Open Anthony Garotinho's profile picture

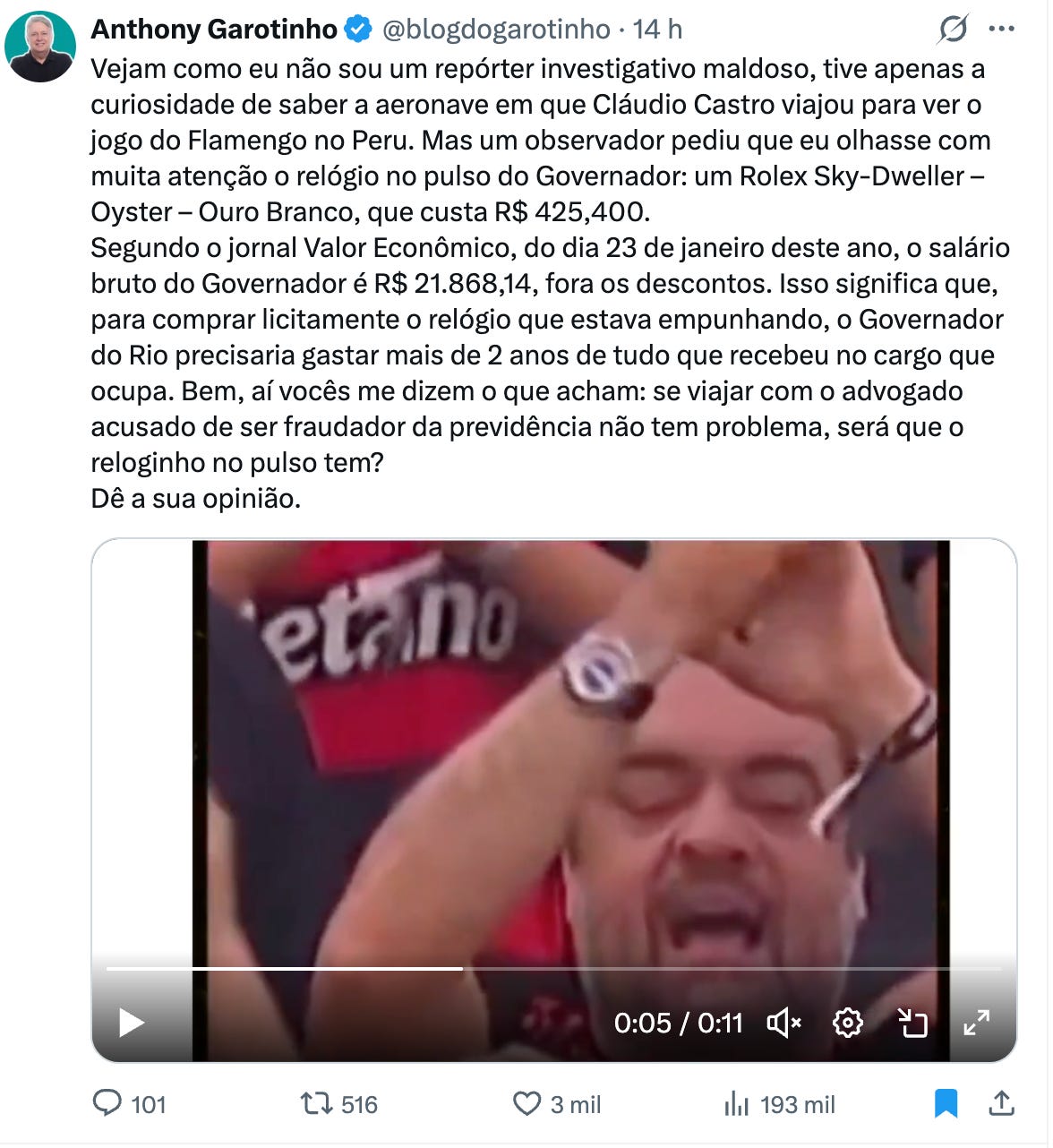pyautogui.click(x=40, y=47)
